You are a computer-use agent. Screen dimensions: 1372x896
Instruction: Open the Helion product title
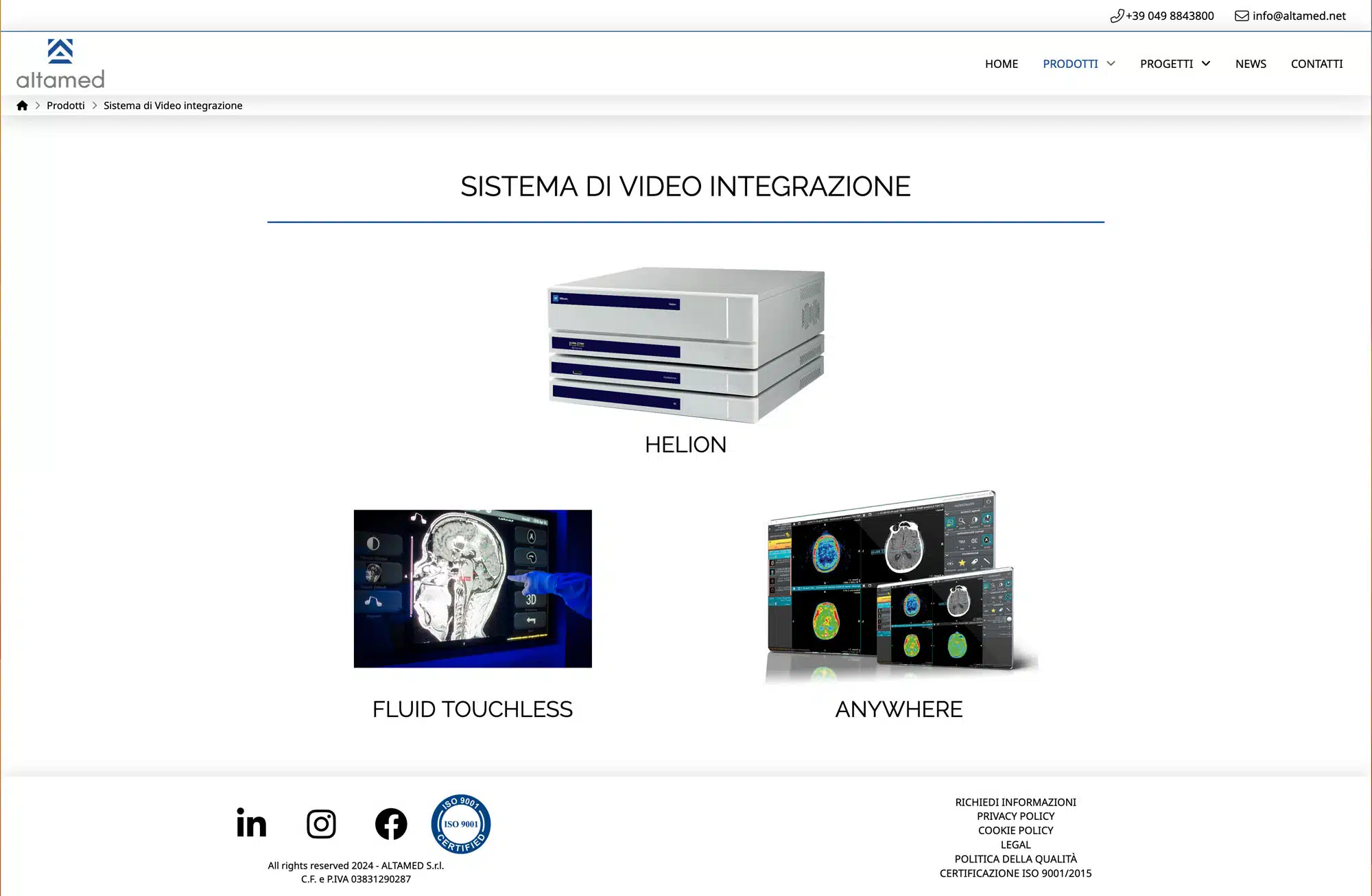click(x=685, y=445)
